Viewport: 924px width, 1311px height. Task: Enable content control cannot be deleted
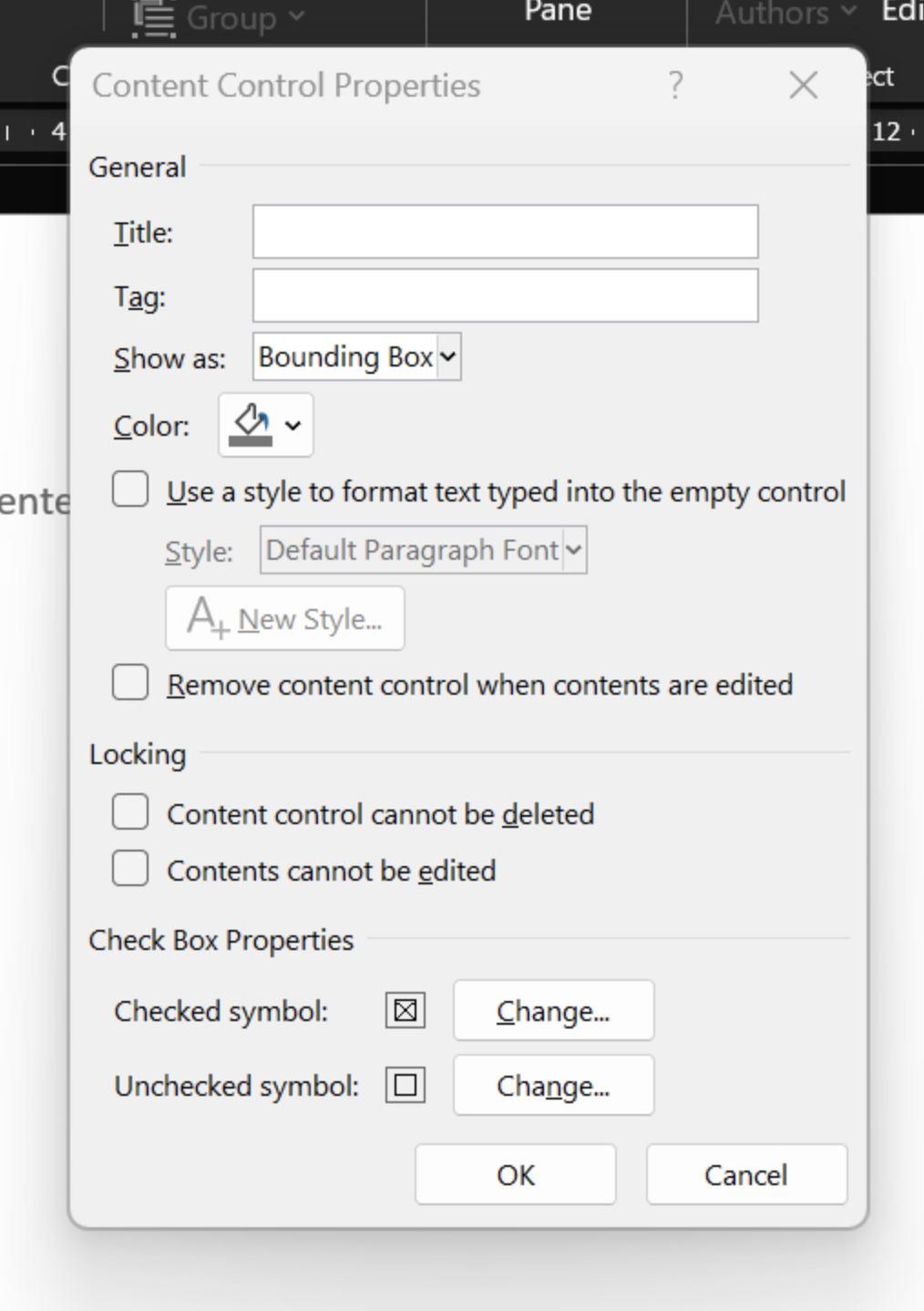pyautogui.click(x=130, y=812)
